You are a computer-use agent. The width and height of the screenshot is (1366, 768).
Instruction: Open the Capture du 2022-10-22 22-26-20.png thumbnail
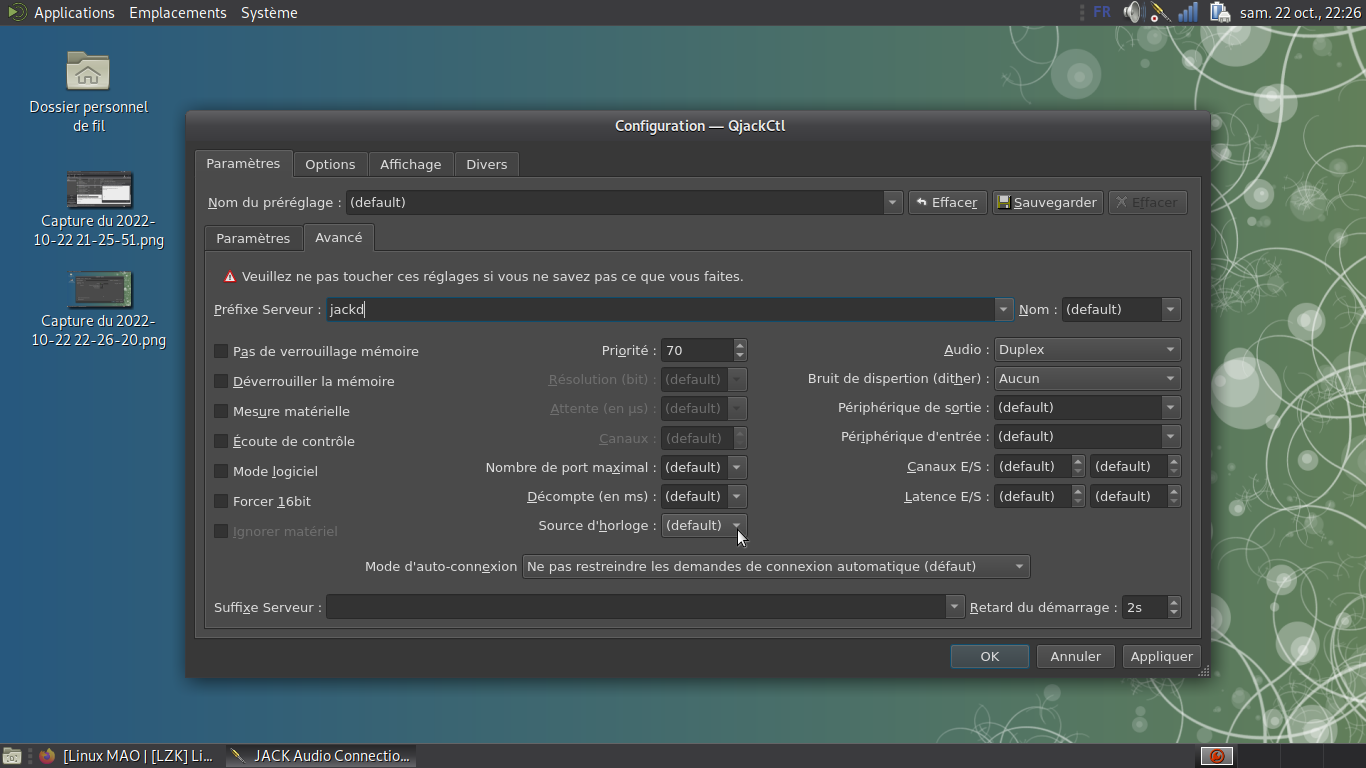click(99, 290)
